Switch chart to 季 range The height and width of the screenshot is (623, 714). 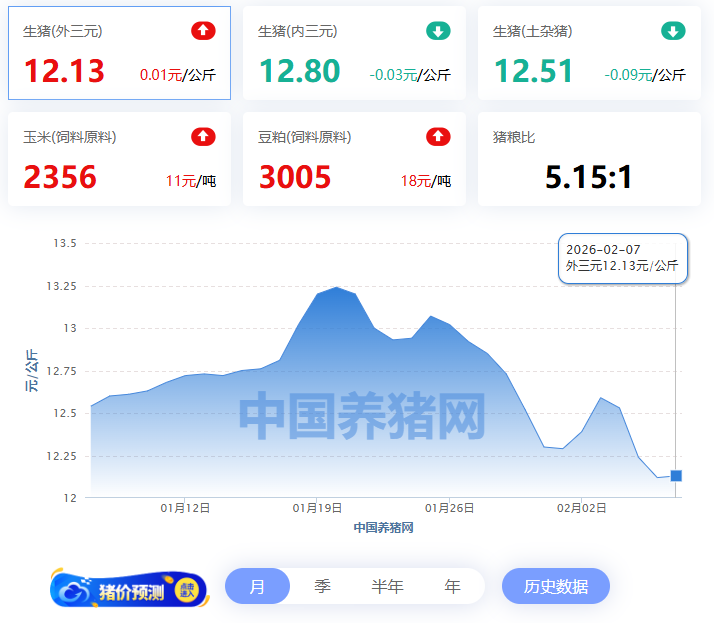coord(322,586)
